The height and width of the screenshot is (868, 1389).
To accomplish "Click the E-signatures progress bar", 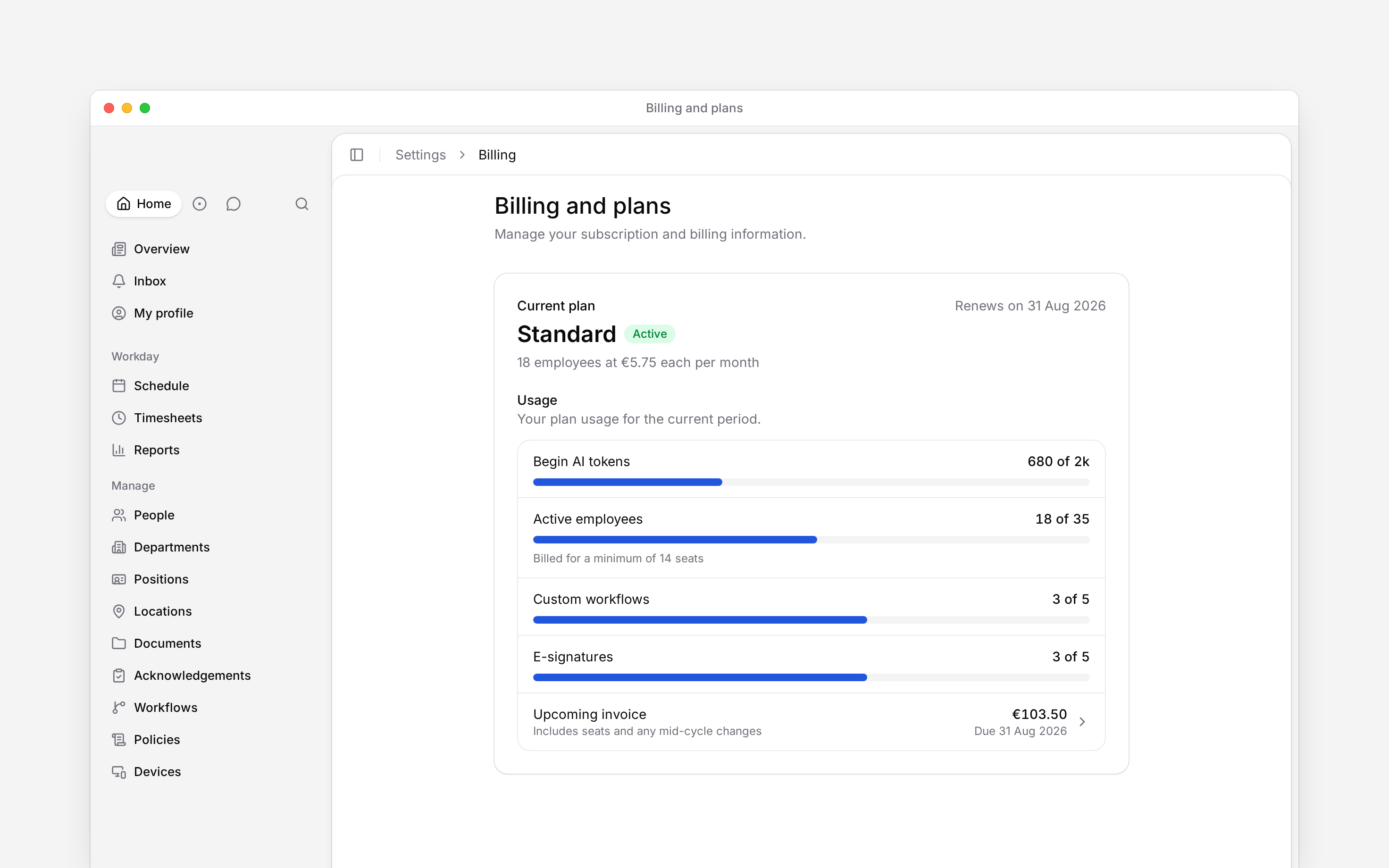I will pos(811,677).
